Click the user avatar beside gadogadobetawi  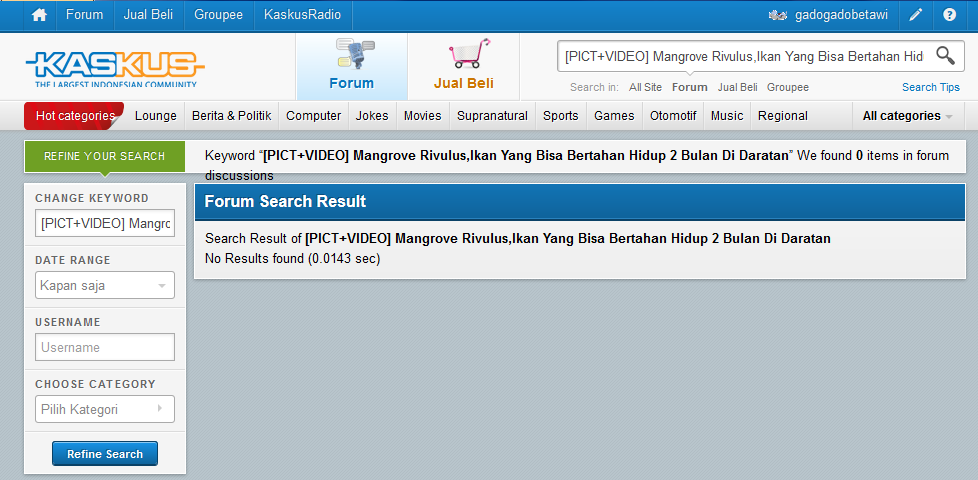click(x=777, y=16)
